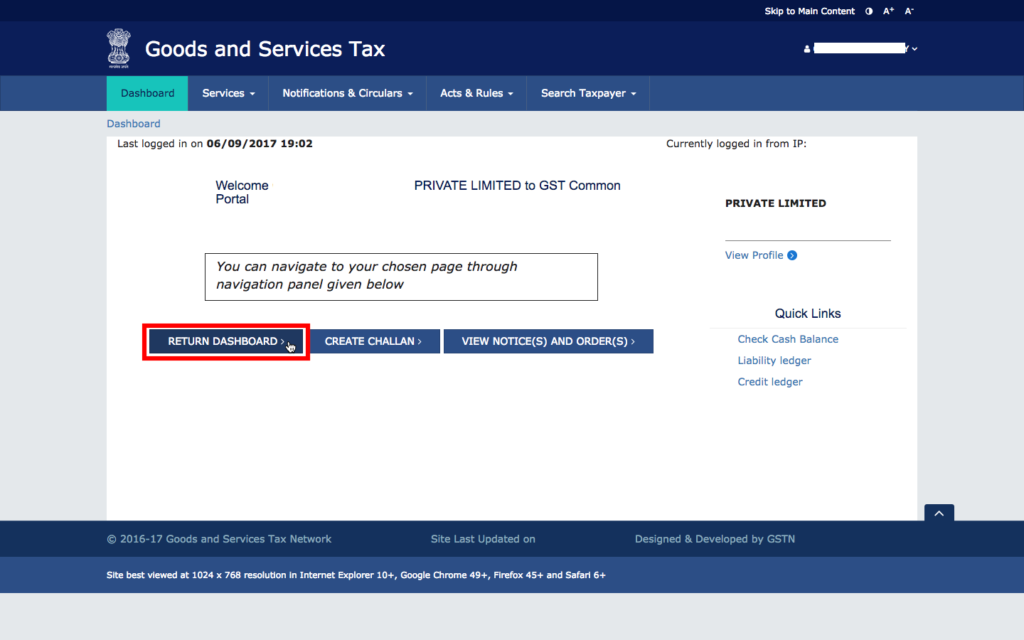Click the Dashboard breadcrumb link

click(133, 123)
